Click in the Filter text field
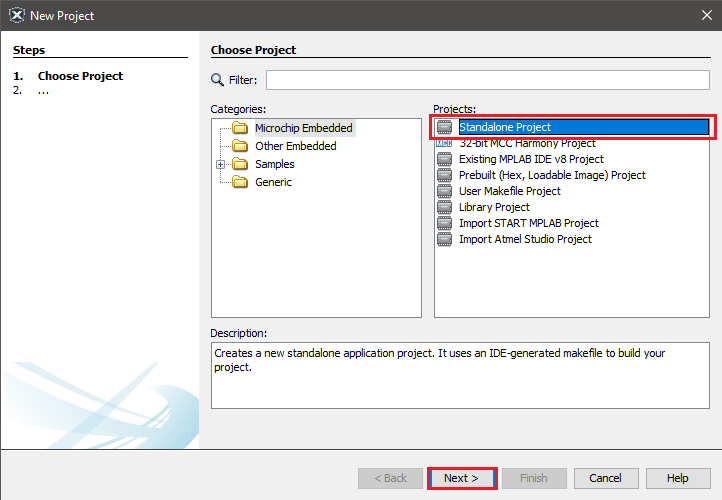Image resolution: width=722 pixels, height=500 pixels. 488,80
